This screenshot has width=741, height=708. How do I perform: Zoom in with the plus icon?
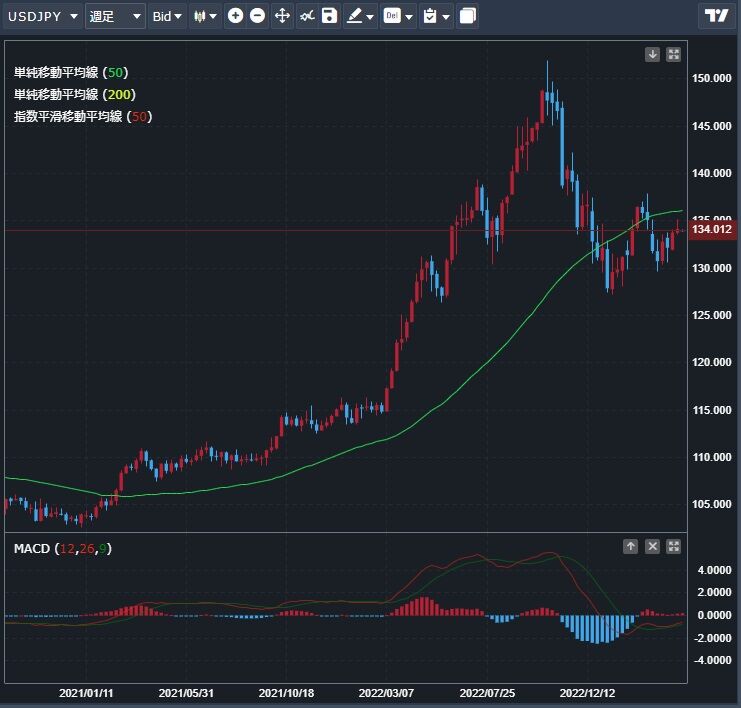[235, 16]
